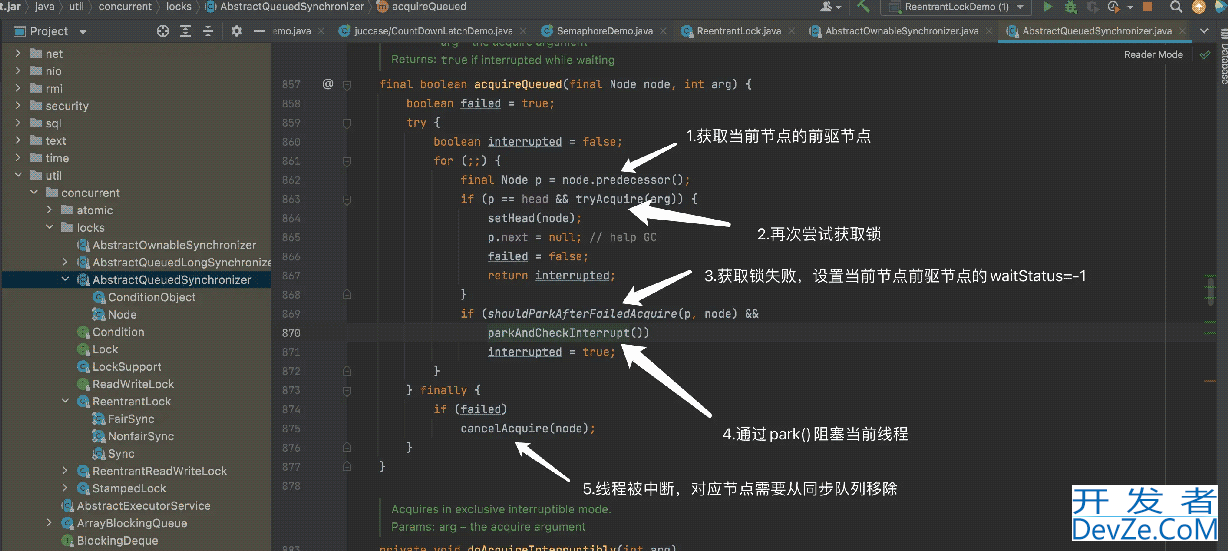This screenshot has width=1228, height=551.
Task: Expand the net package folder
Action: tap(19, 54)
